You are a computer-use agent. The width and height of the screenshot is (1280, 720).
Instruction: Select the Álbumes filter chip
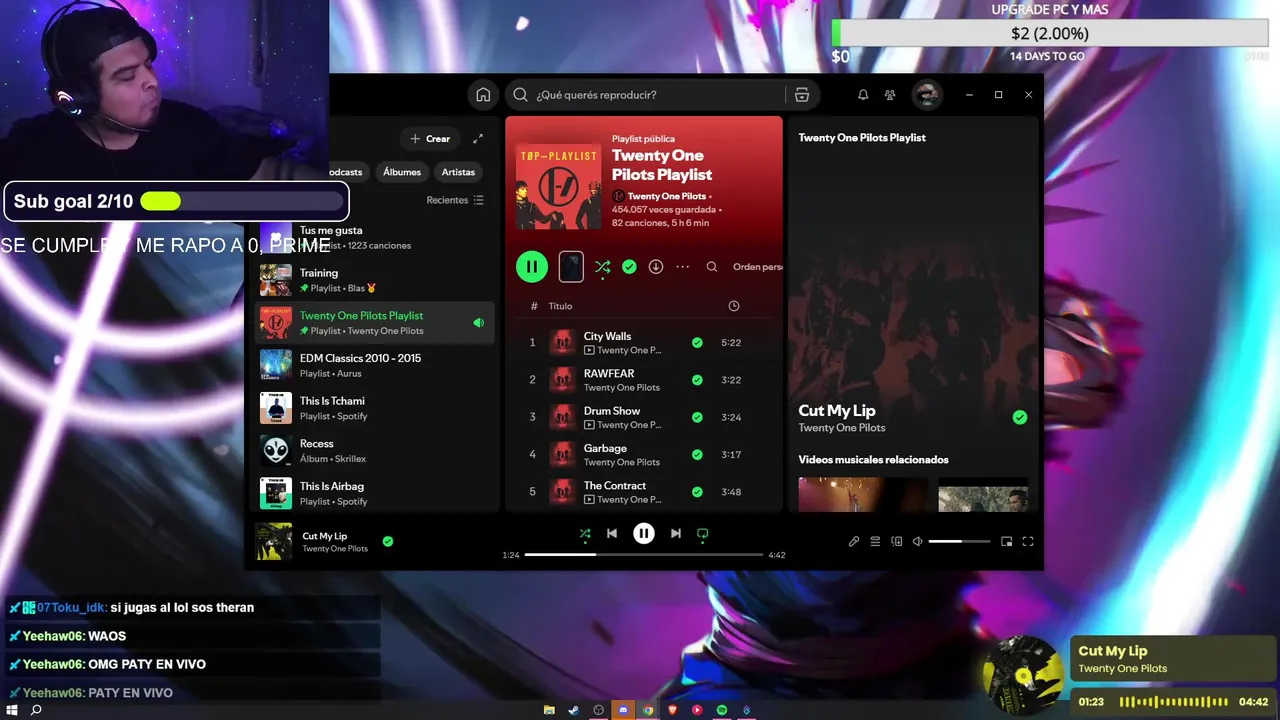pos(401,172)
